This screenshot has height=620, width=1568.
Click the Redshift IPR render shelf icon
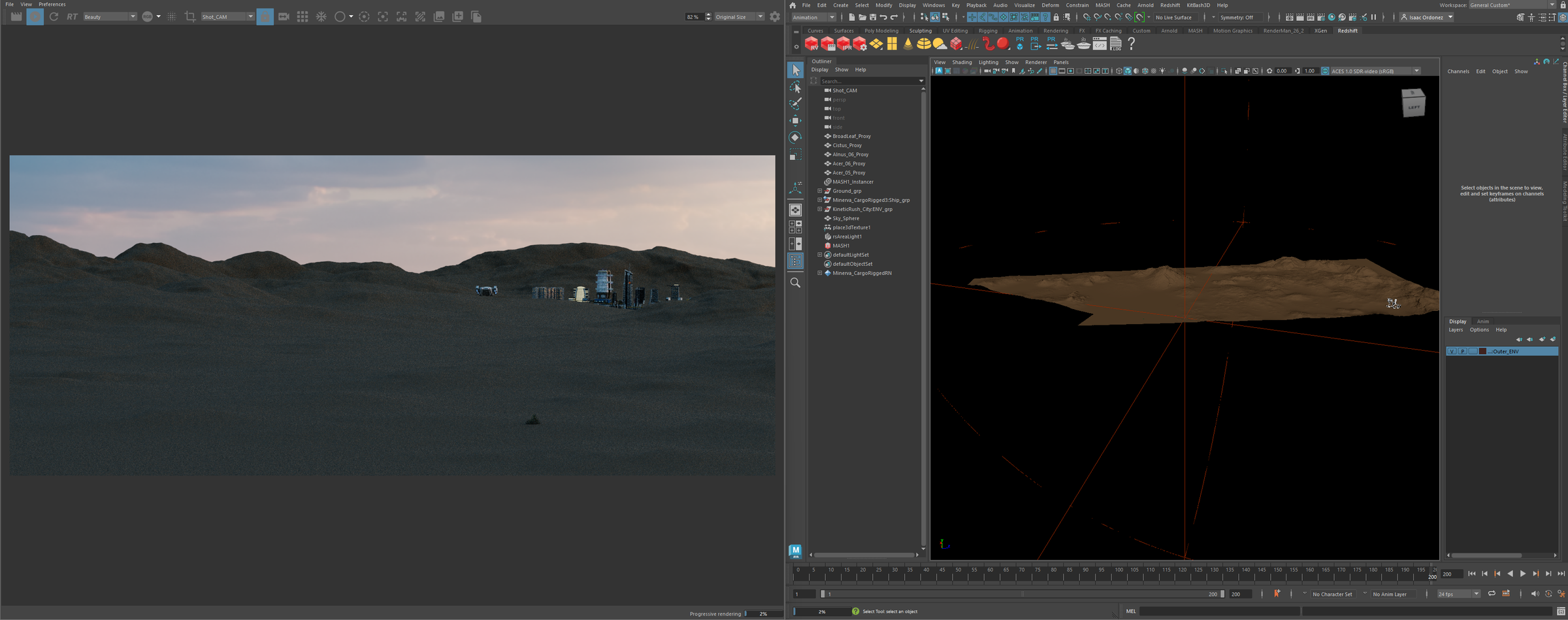tap(843, 44)
